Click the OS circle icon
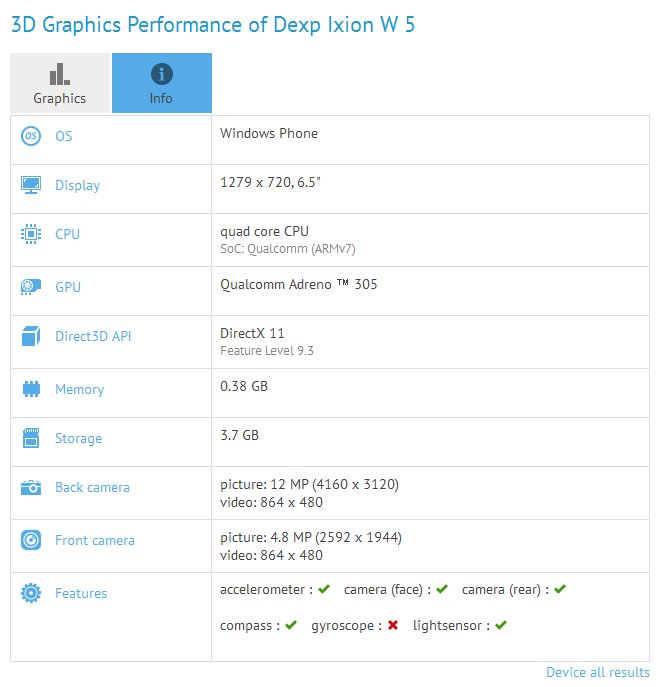The height and width of the screenshot is (687, 666). click(x=31, y=136)
